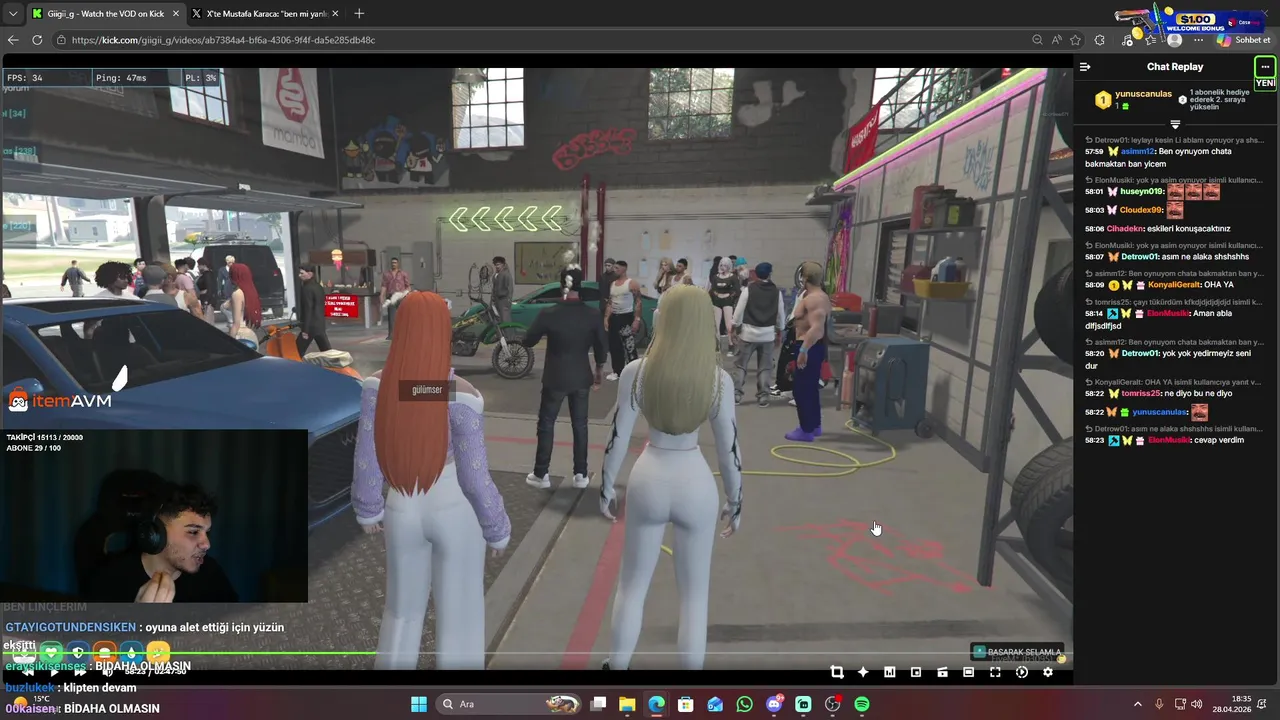Click the taskbar search box Ara
The width and height of the screenshot is (1280, 720).
coord(510,704)
